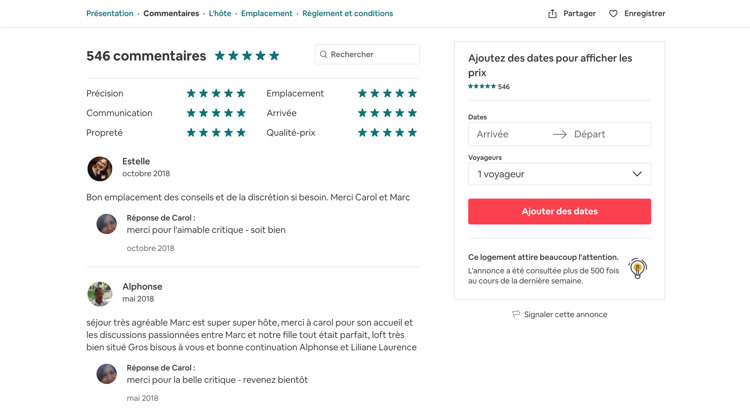Click the heart Enregistrer icon
The image size is (750, 415).
coord(613,13)
